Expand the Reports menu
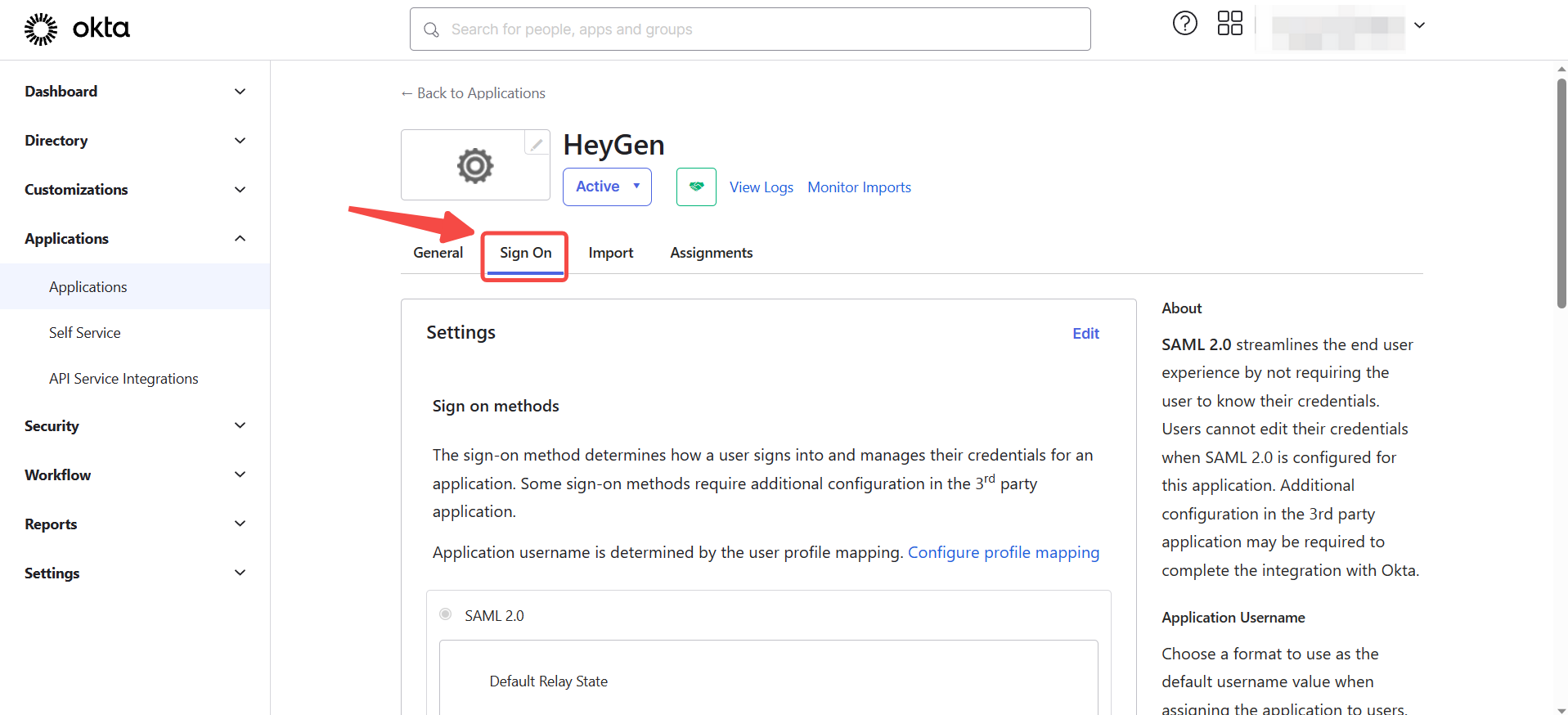Viewport: 1568px width, 715px height. point(135,524)
